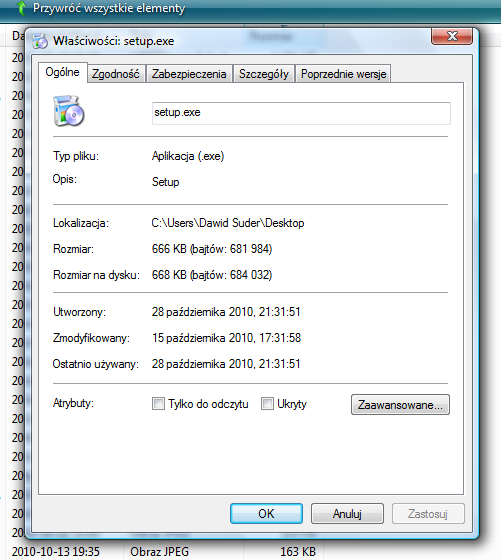Image resolution: width=501 pixels, height=560 pixels.
Task: Click the green restore arrow icon
Action: [21, 8]
